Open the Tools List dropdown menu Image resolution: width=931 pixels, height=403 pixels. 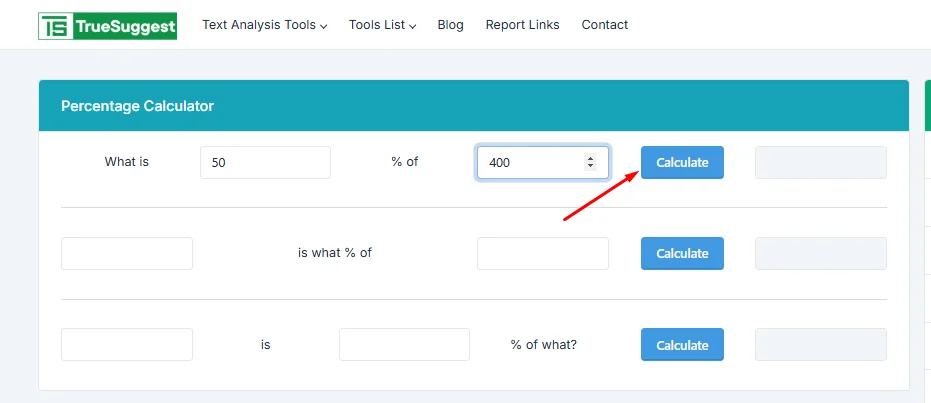click(x=382, y=25)
